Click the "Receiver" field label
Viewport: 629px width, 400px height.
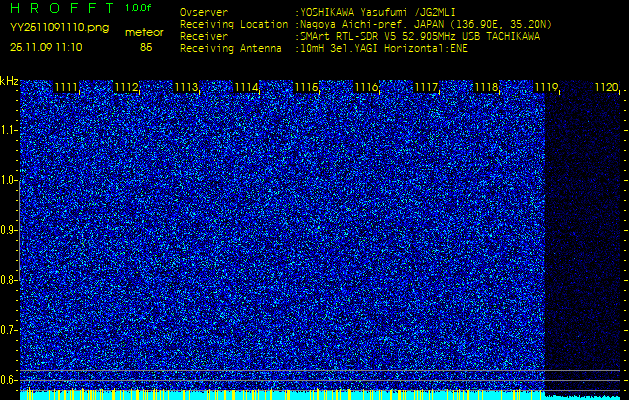(204, 37)
